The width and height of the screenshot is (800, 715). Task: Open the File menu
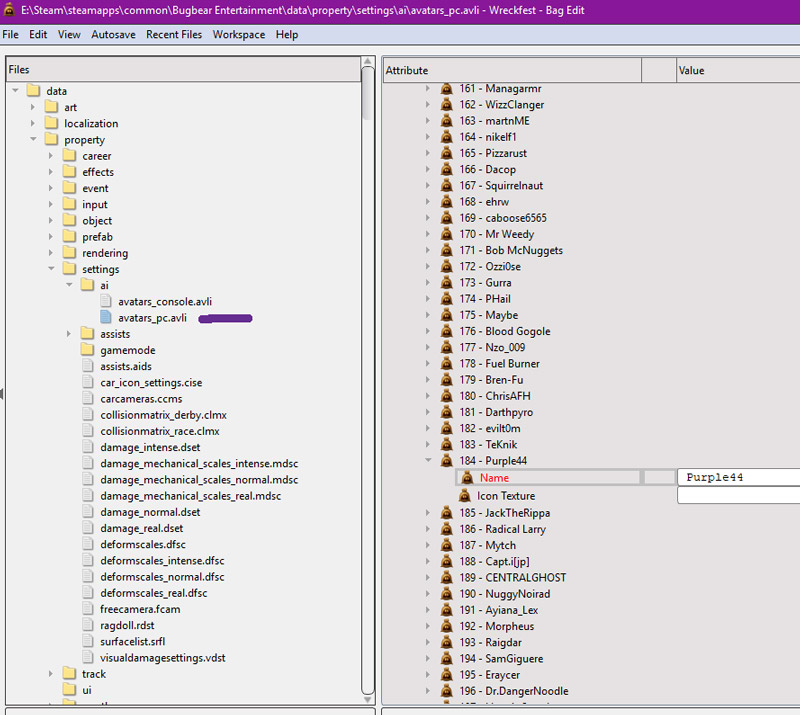(x=10, y=35)
